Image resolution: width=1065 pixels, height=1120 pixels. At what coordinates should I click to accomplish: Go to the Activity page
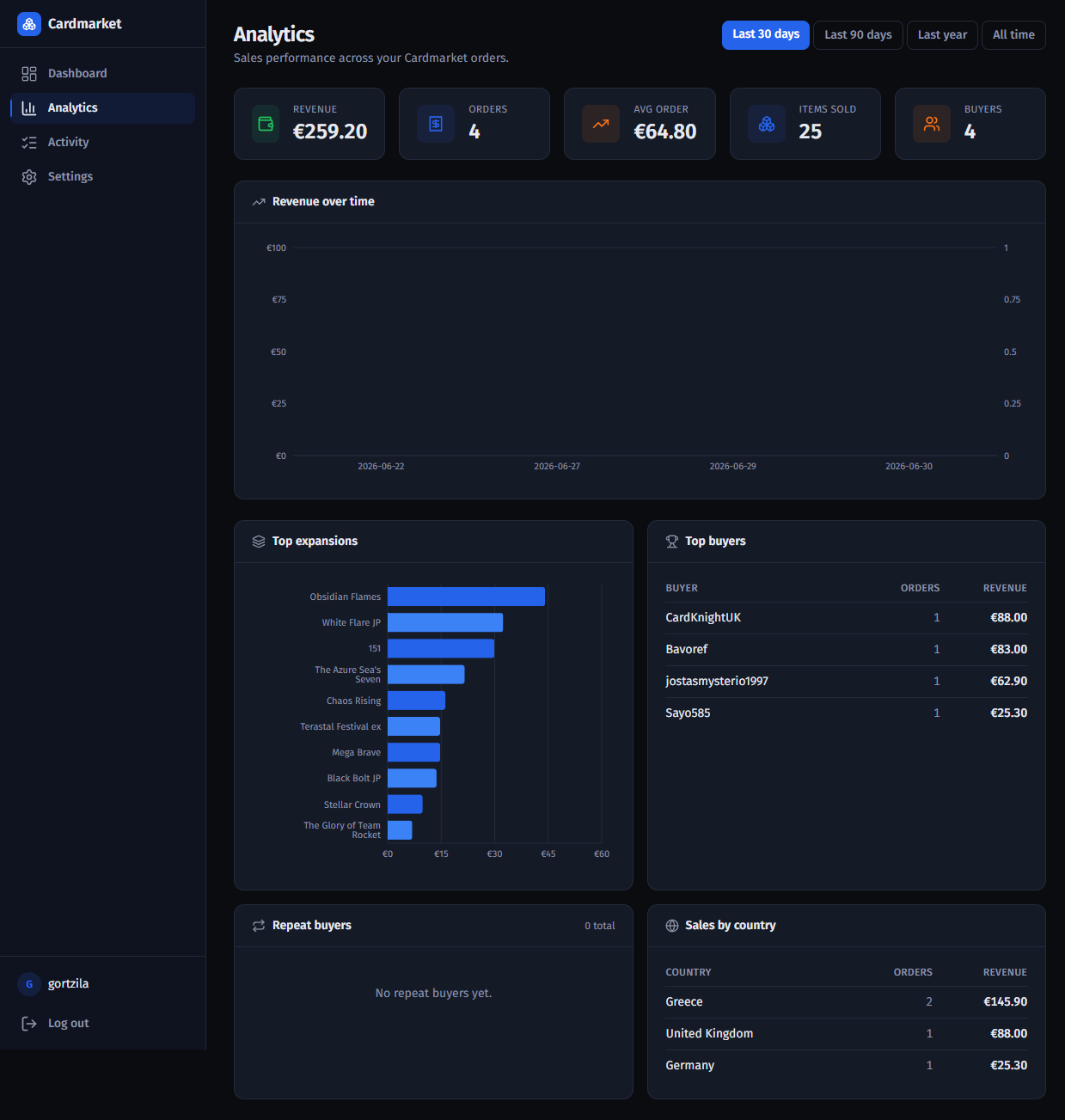(x=103, y=143)
